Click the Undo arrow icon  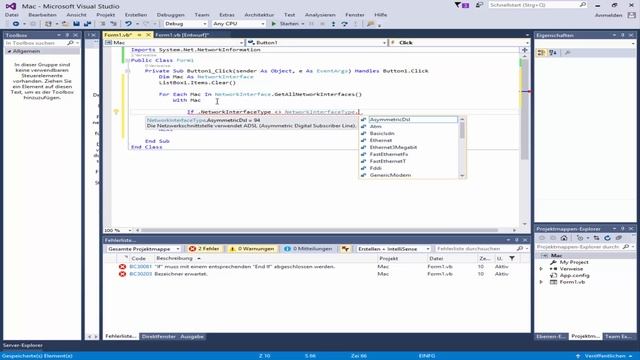tap(128, 24)
